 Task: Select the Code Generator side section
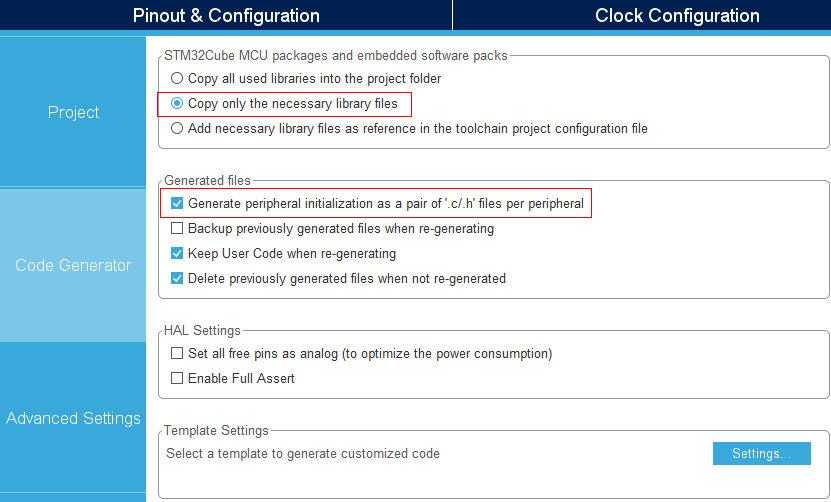point(73,265)
